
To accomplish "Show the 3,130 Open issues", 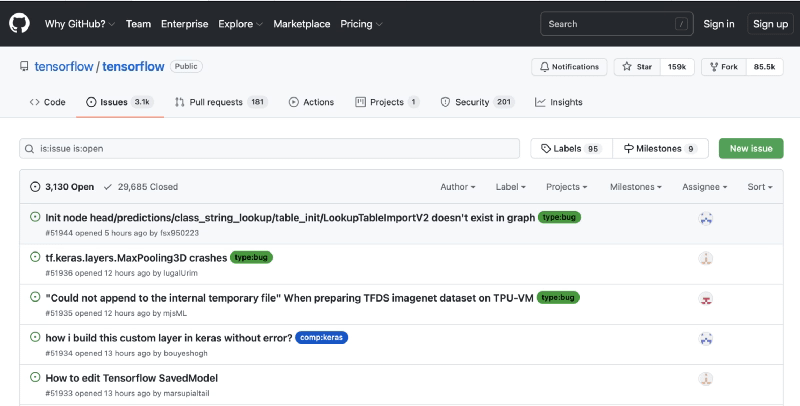I will point(62,187).
